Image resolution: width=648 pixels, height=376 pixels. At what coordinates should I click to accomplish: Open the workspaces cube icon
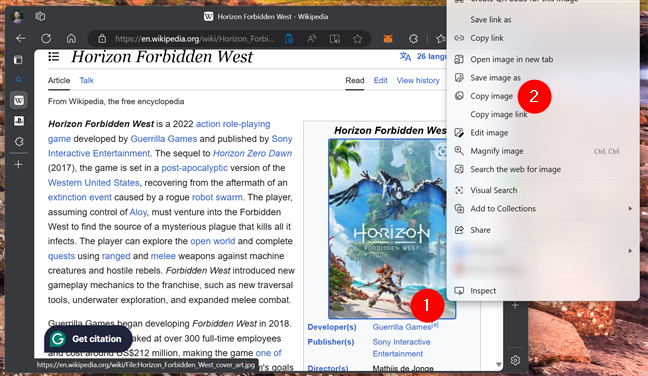pyautogui.click(x=40, y=17)
